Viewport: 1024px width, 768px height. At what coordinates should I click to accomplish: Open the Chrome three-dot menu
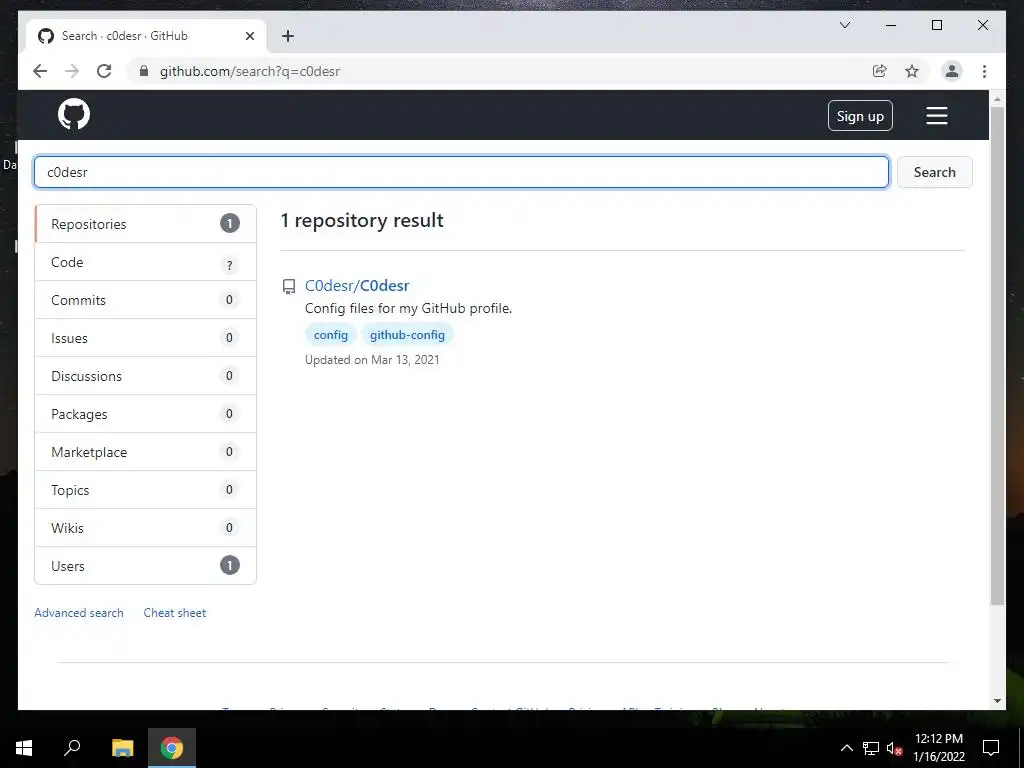(x=984, y=71)
